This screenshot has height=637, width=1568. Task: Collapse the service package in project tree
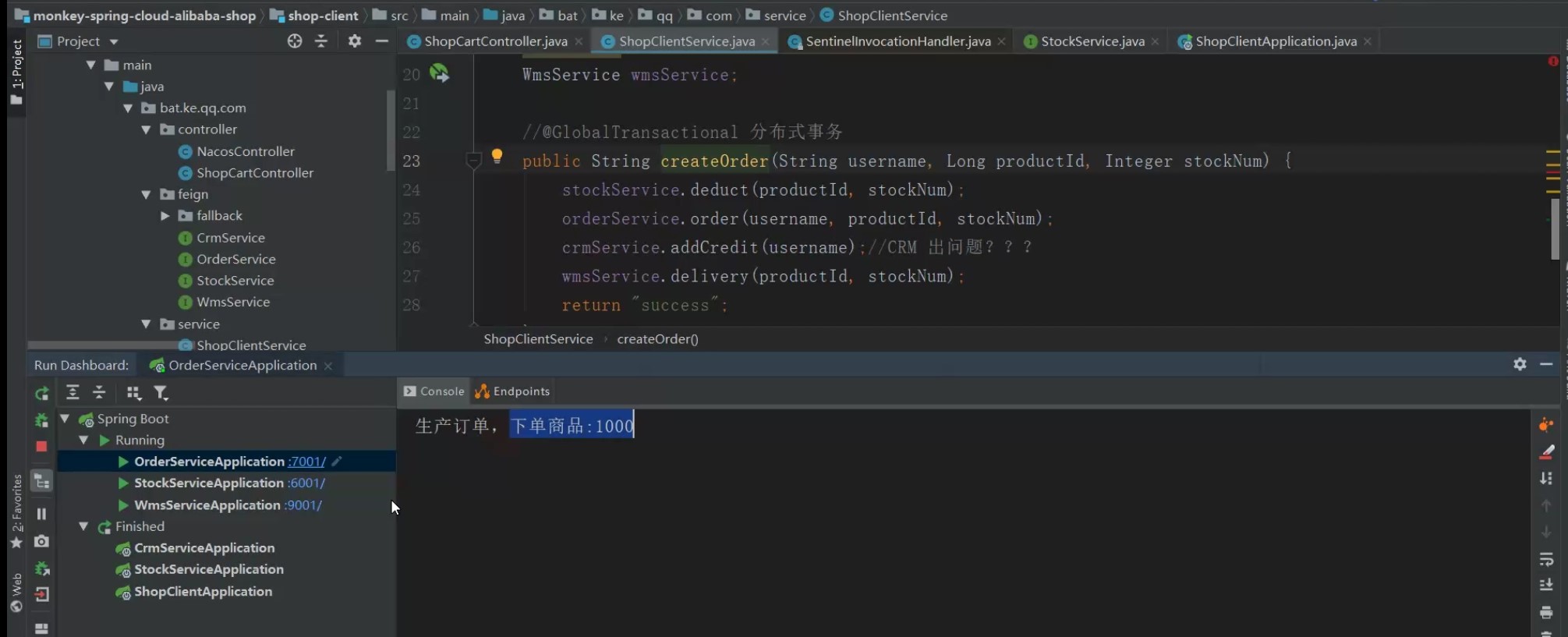[147, 324]
